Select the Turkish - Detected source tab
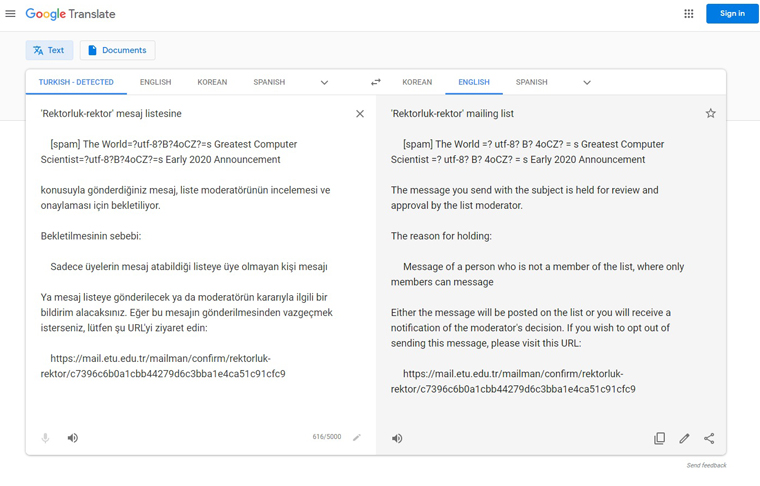Viewport: 760px width, 486px height. coord(76,82)
